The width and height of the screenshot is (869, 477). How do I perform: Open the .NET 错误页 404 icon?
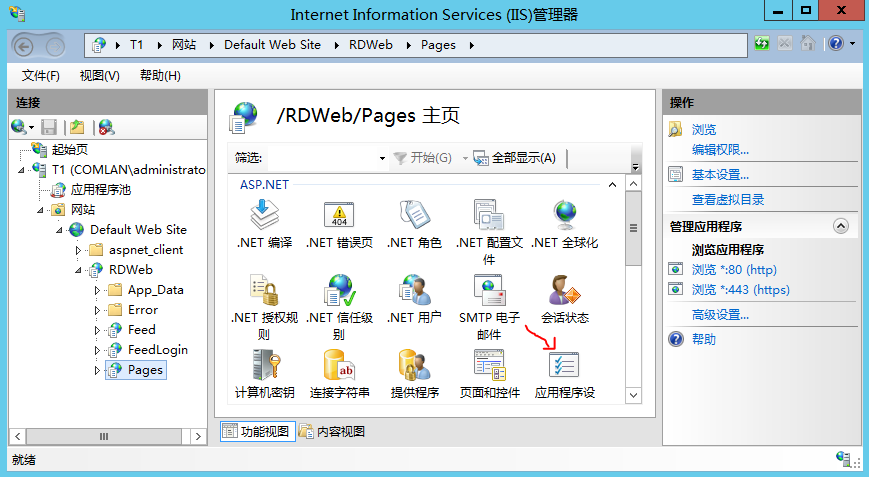point(339,214)
